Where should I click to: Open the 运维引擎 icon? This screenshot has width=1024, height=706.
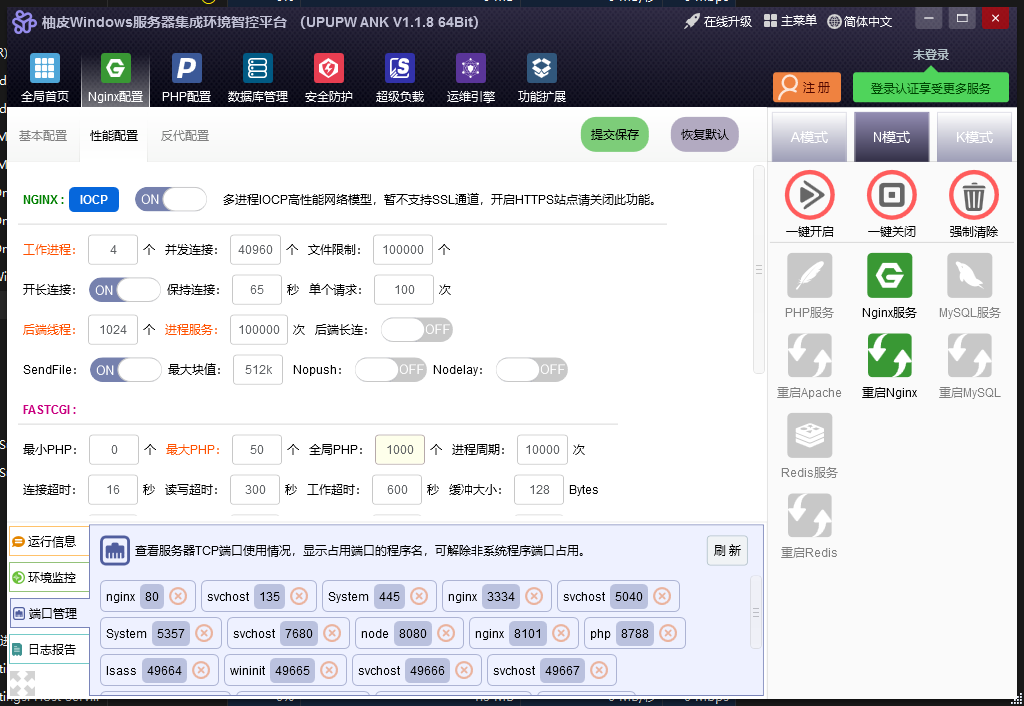471,69
